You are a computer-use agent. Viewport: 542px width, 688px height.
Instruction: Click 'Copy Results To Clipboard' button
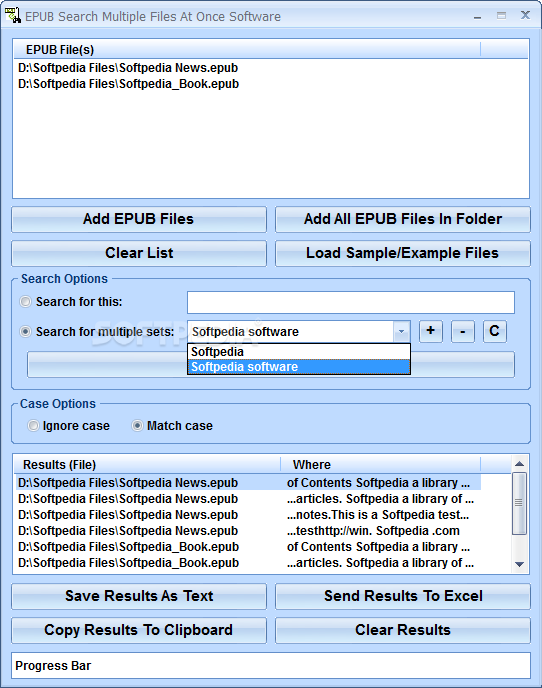pos(139,630)
